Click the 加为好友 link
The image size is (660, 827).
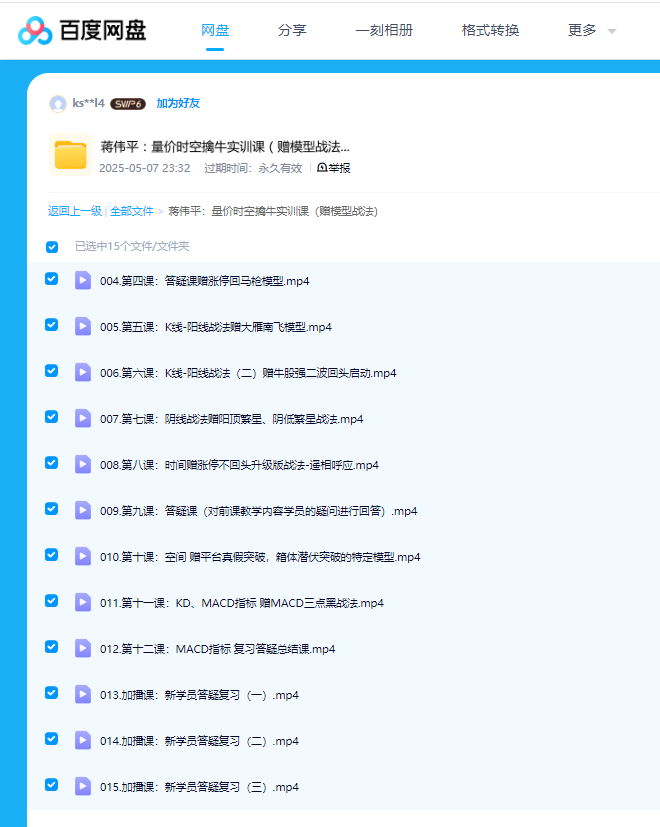178,103
